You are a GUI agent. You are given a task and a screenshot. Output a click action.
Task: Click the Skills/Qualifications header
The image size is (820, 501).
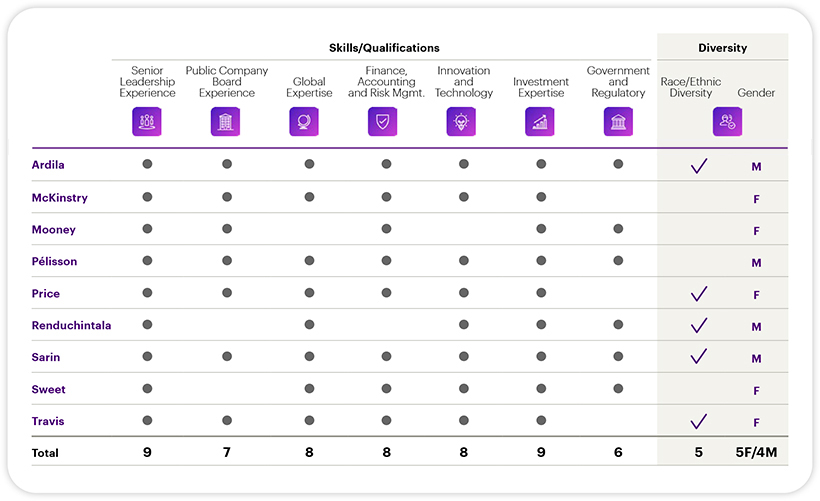coord(384,48)
